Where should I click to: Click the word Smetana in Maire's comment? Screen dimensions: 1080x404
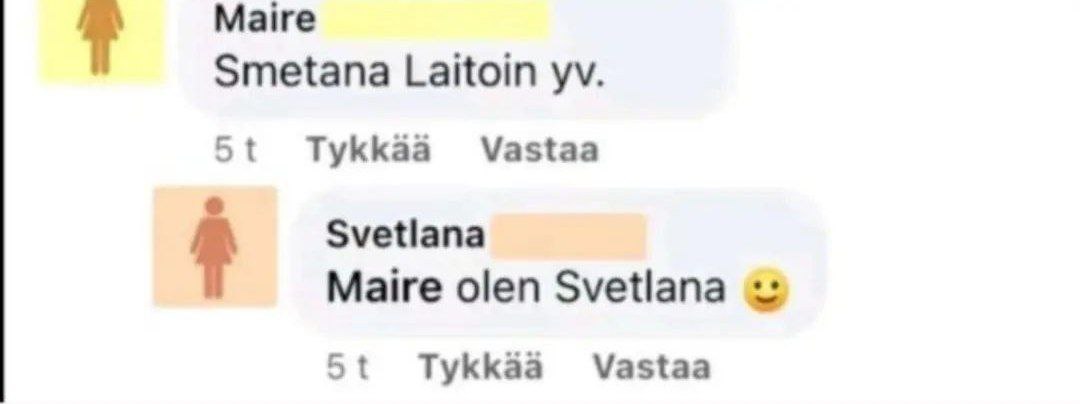pos(302,73)
